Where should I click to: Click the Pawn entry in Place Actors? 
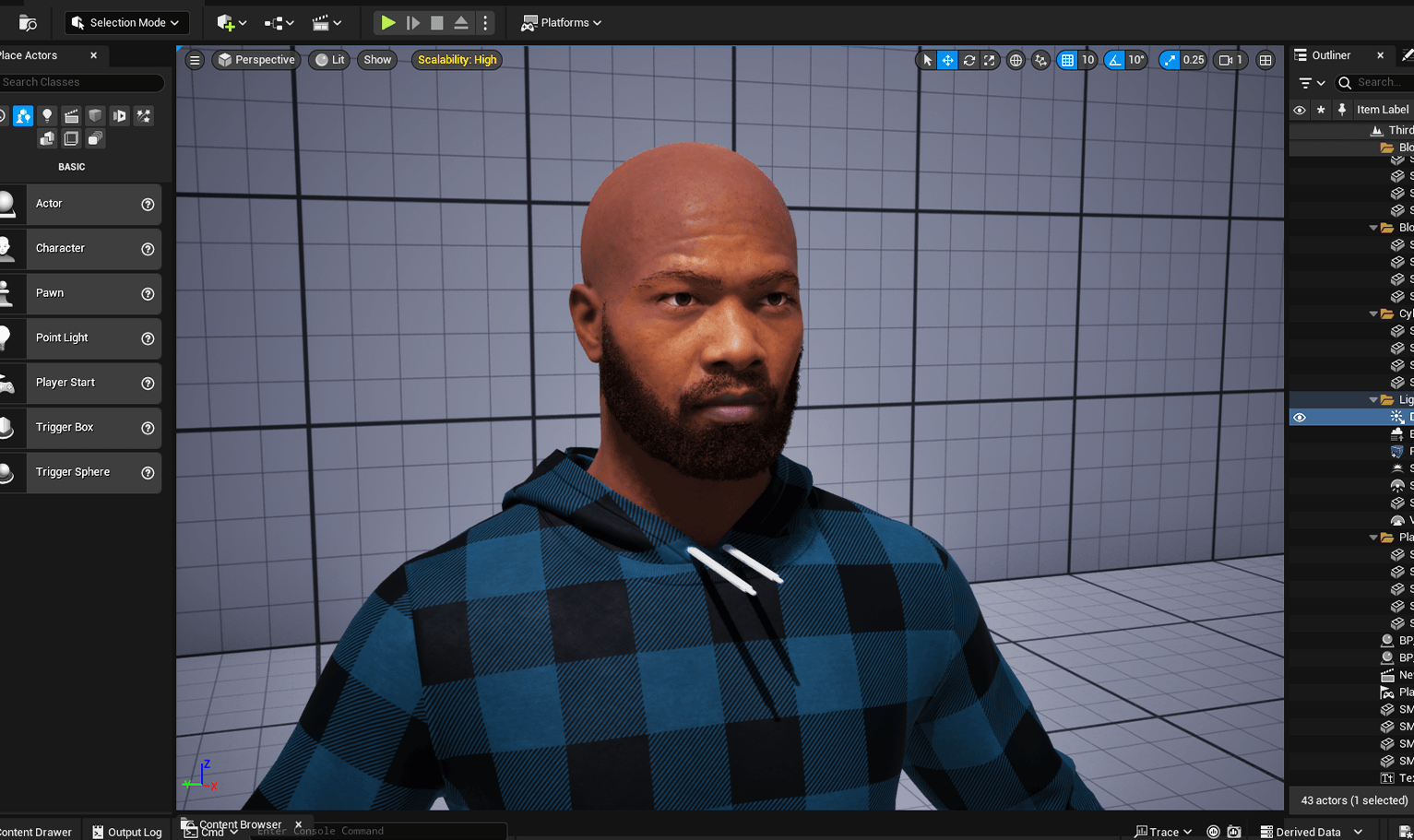pyautogui.click(x=80, y=293)
